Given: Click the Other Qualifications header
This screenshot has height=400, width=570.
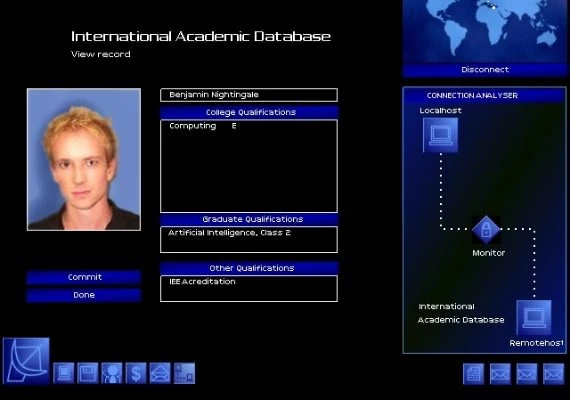Looking at the screenshot, I should [249, 268].
